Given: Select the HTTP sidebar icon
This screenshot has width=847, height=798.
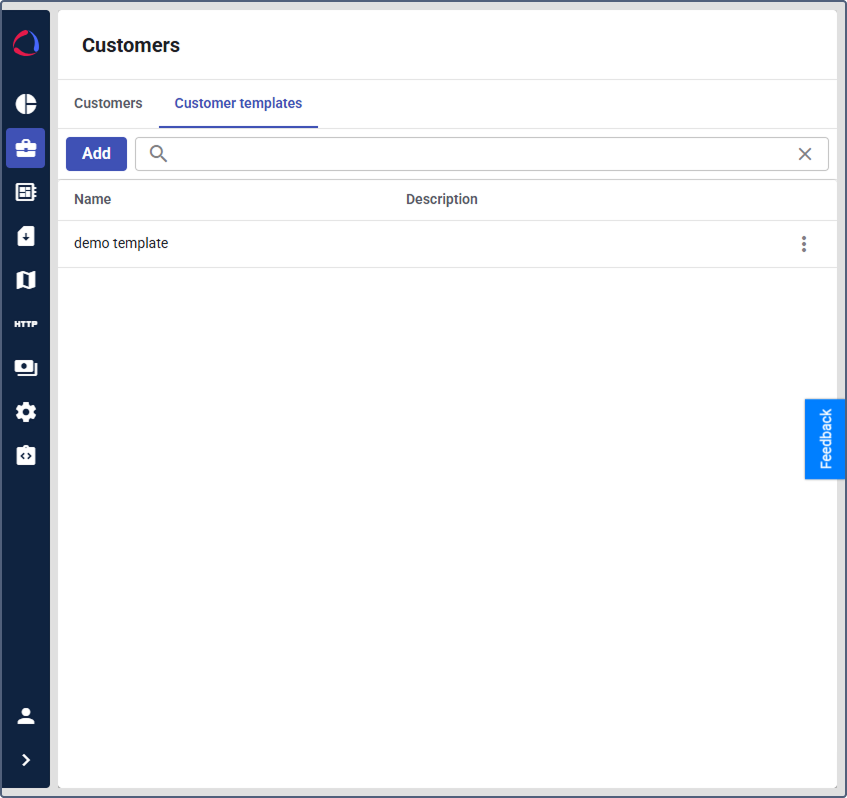Looking at the screenshot, I should coord(25,323).
